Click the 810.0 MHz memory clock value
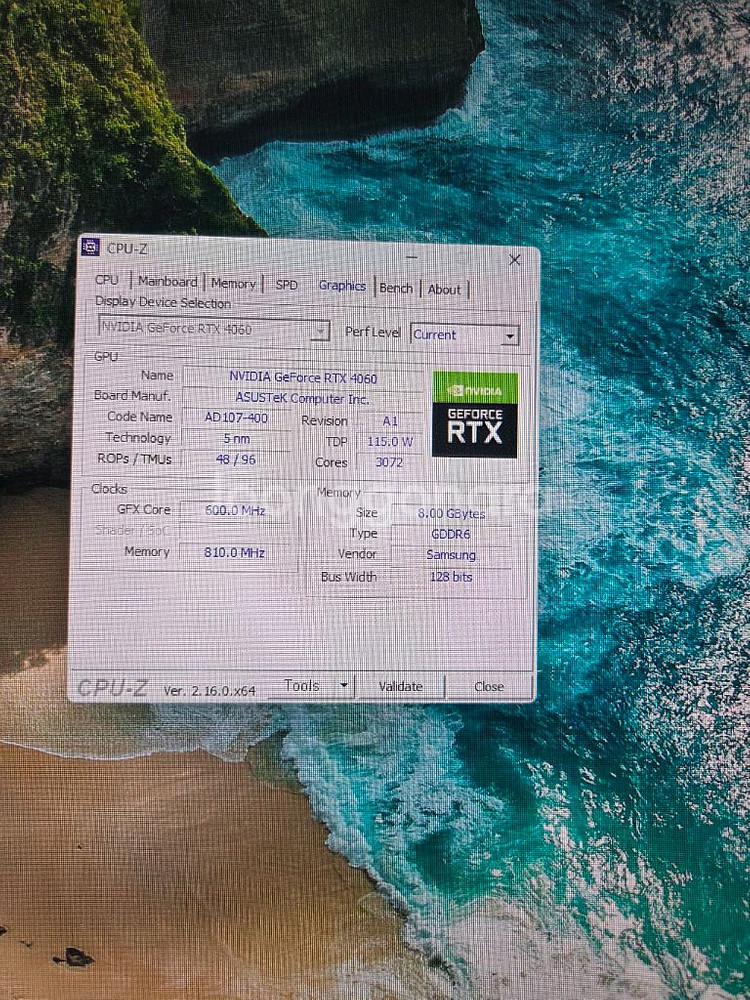This screenshot has height=1000, width=750. 235,552
